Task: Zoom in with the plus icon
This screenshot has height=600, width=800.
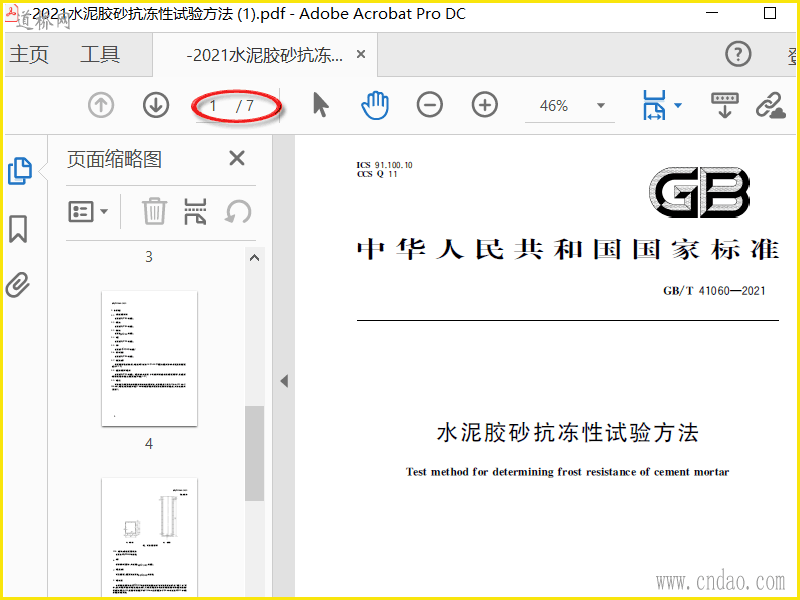Action: point(485,105)
